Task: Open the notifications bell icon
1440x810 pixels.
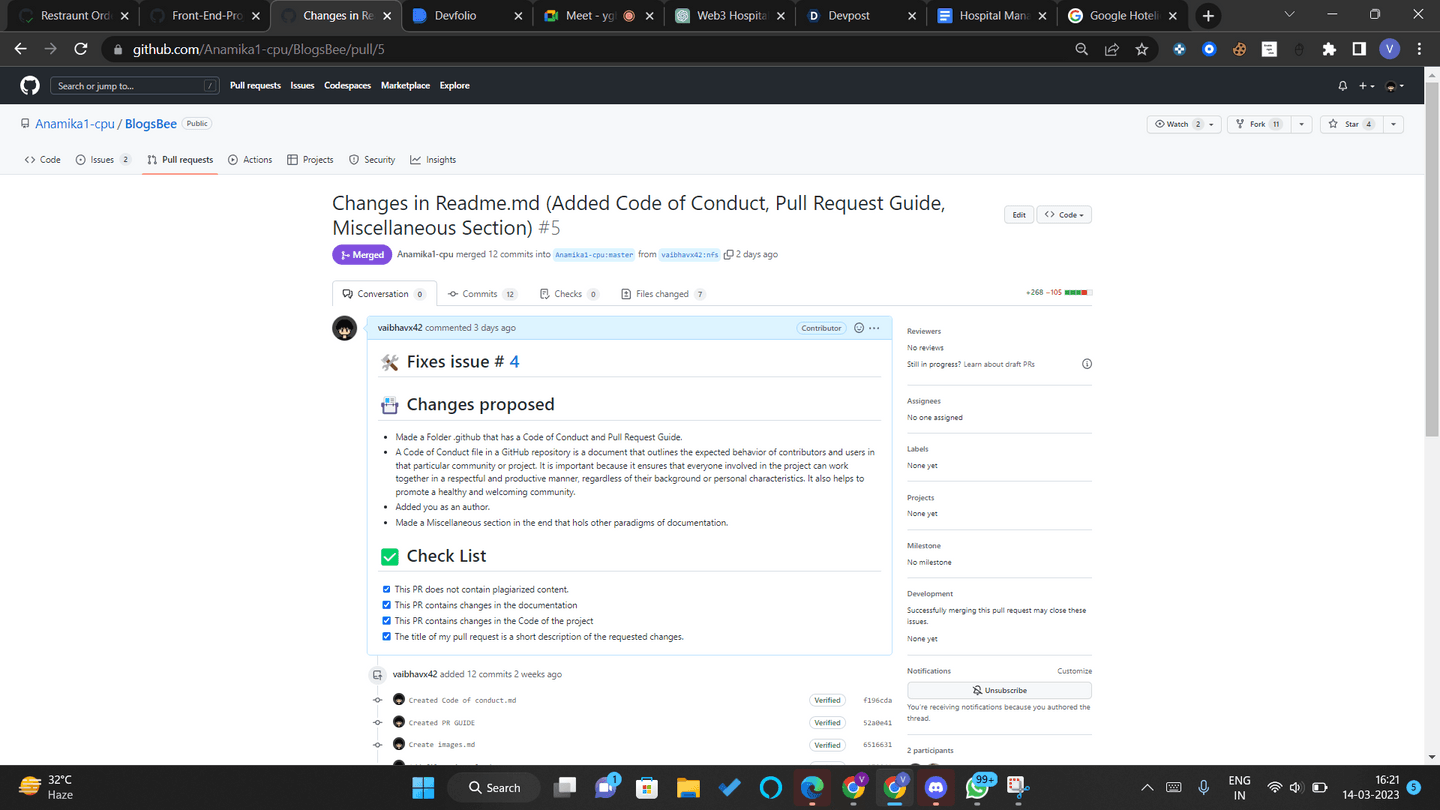Action: [x=1343, y=86]
